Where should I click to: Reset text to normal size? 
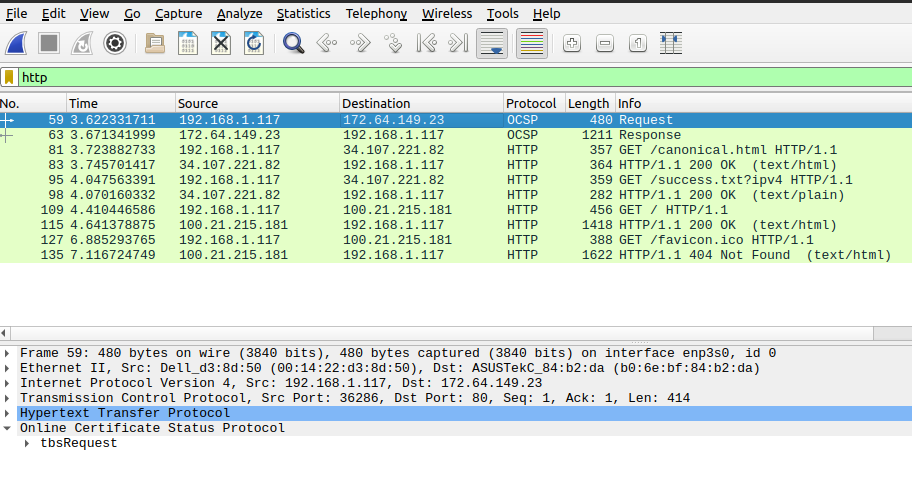pyautogui.click(x=638, y=43)
